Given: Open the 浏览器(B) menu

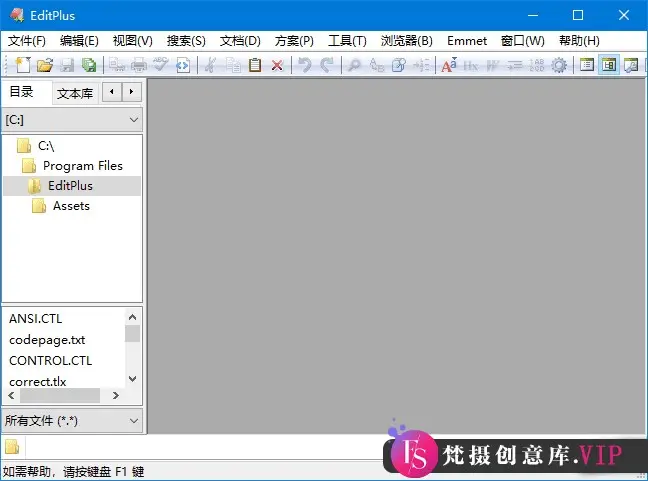Looking at the screenshot, I should [x=407, y=41].
